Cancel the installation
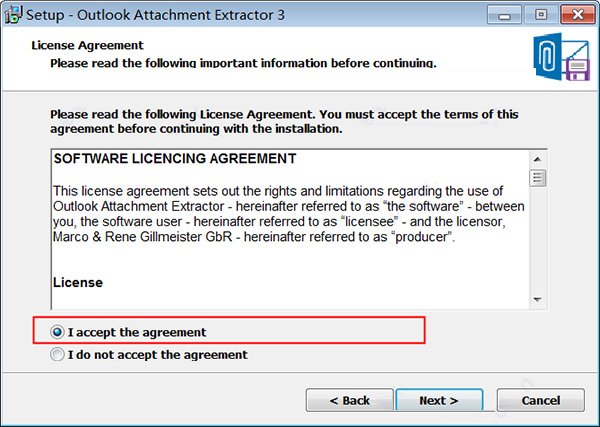Image resolution: width=600 pixels, height=427 pixels. [541, 400]
